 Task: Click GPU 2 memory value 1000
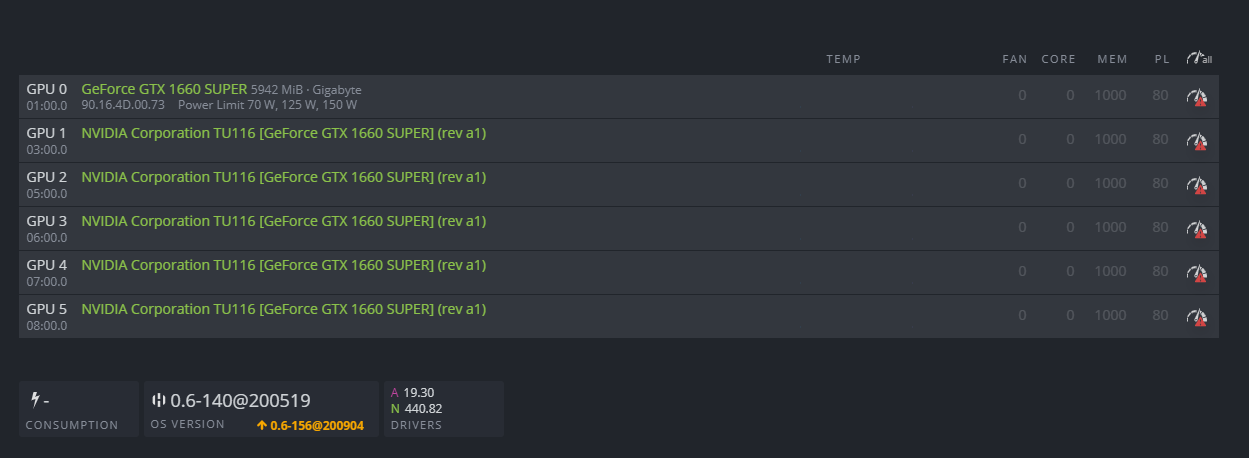[1110, 184]
